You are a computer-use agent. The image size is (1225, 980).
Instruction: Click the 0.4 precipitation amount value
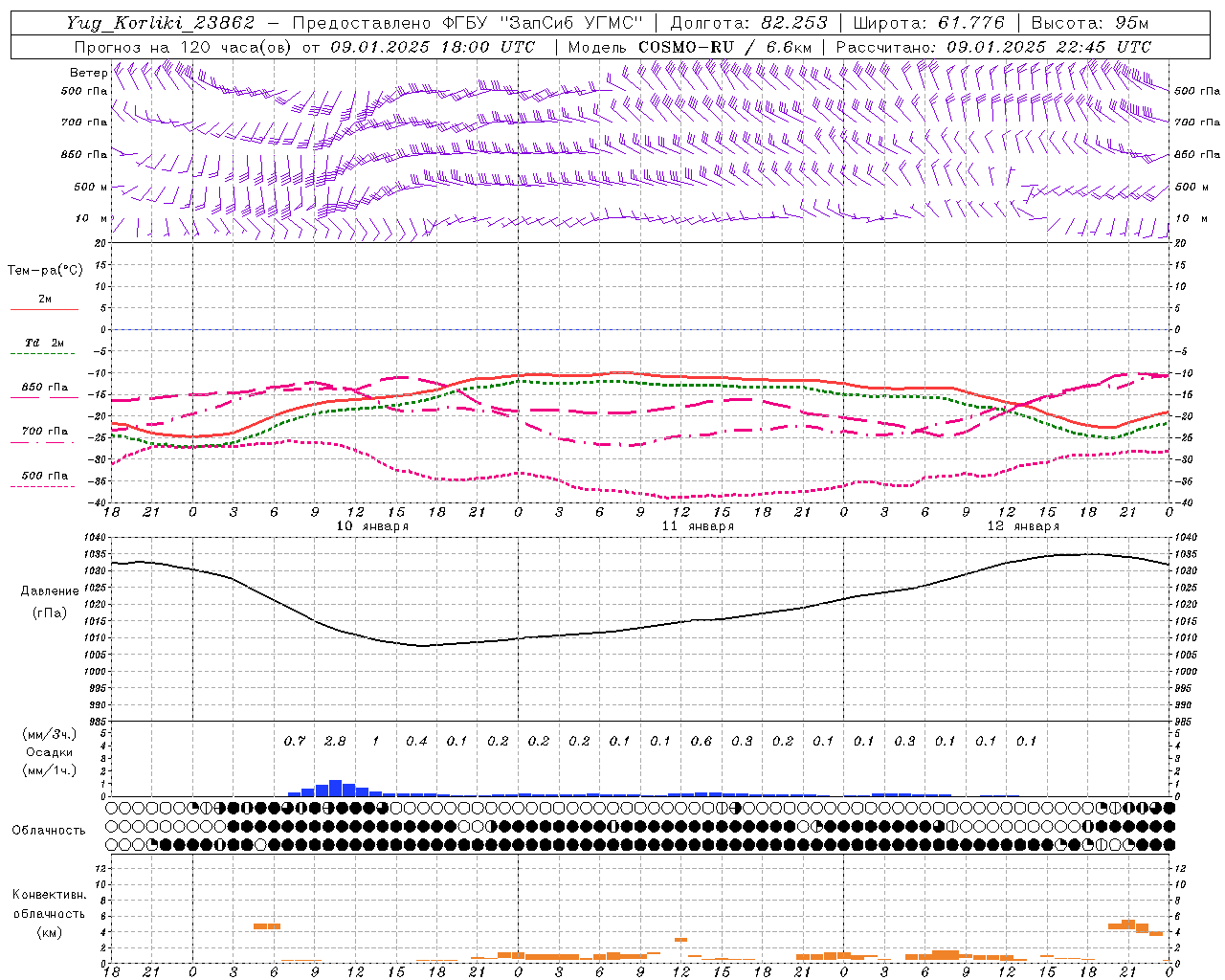click(416, 741)
